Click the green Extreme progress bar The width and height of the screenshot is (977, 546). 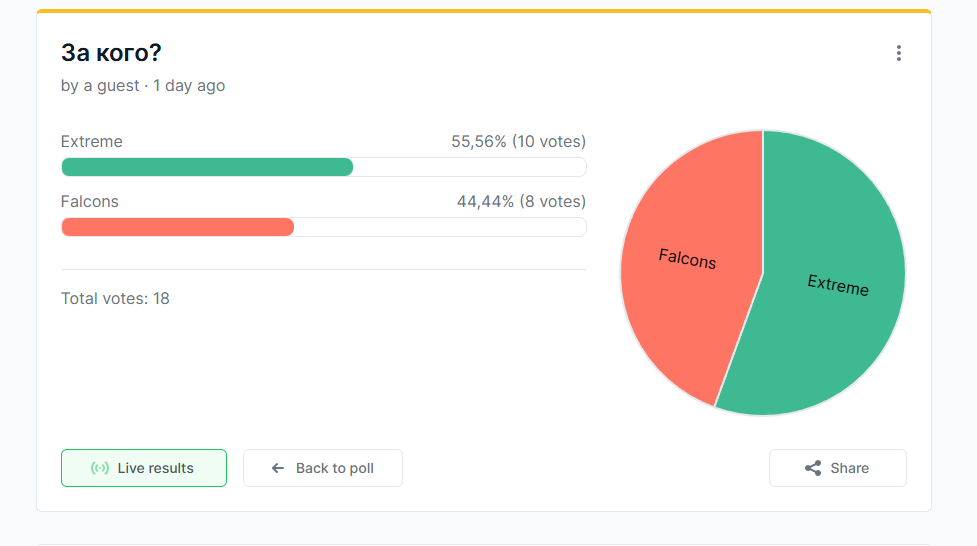(207, 167)
